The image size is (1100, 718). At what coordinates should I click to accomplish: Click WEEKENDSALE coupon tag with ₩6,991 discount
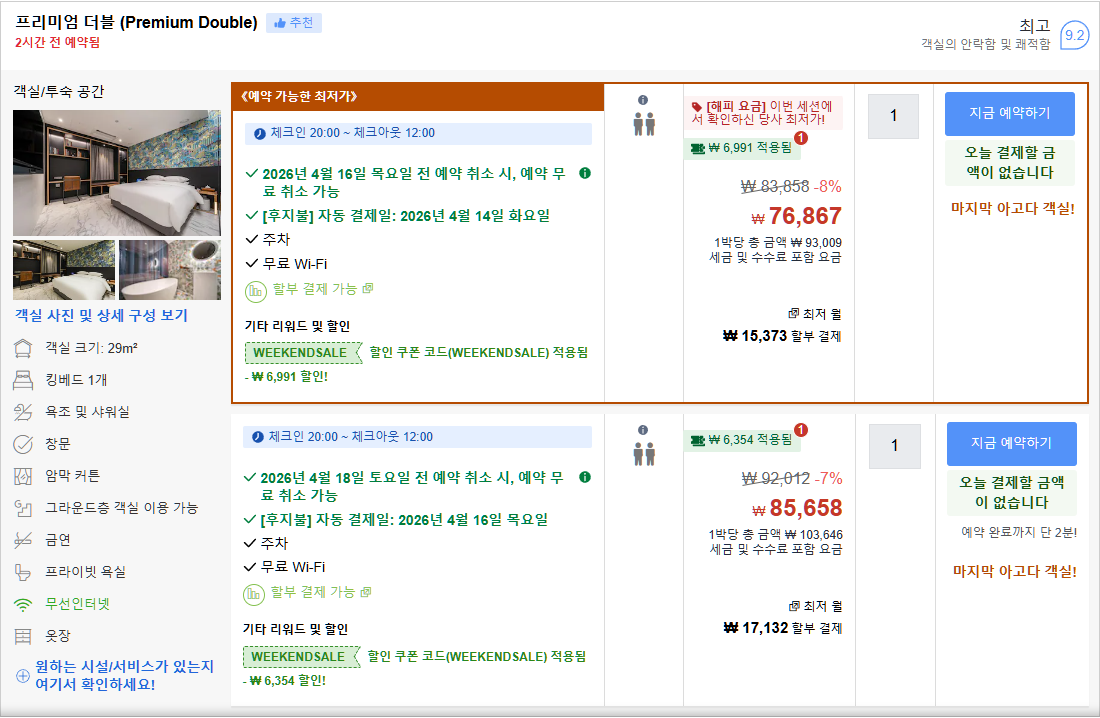click(x=303, y=352)
